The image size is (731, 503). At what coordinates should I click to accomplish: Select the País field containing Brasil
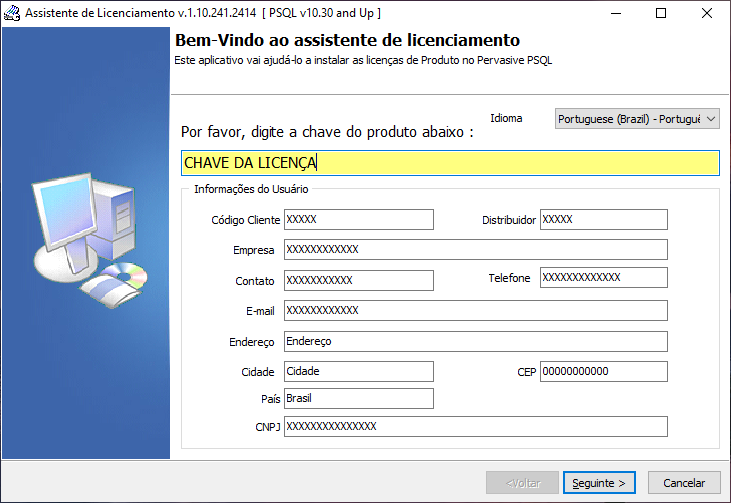coord(359,398)
